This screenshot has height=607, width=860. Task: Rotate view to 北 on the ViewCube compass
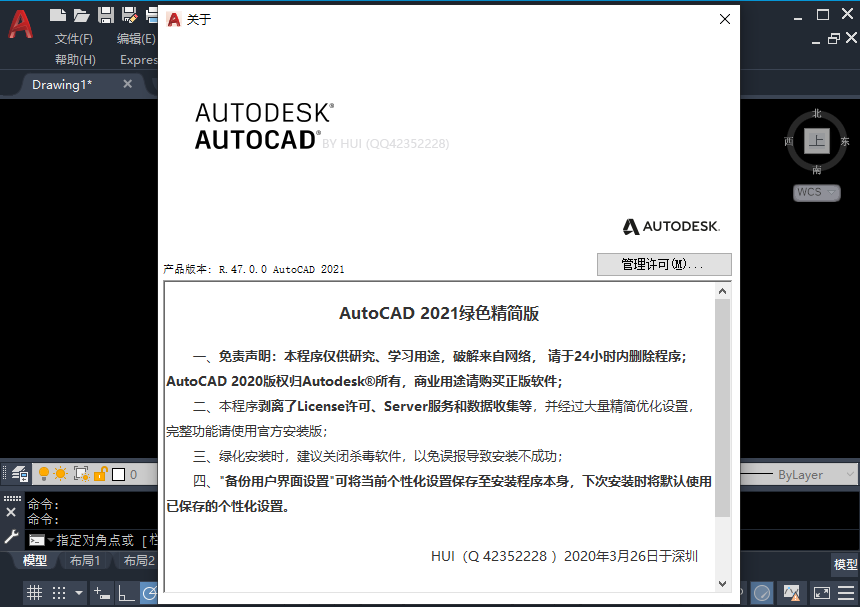pyautogui.click(x=817, y=114)
